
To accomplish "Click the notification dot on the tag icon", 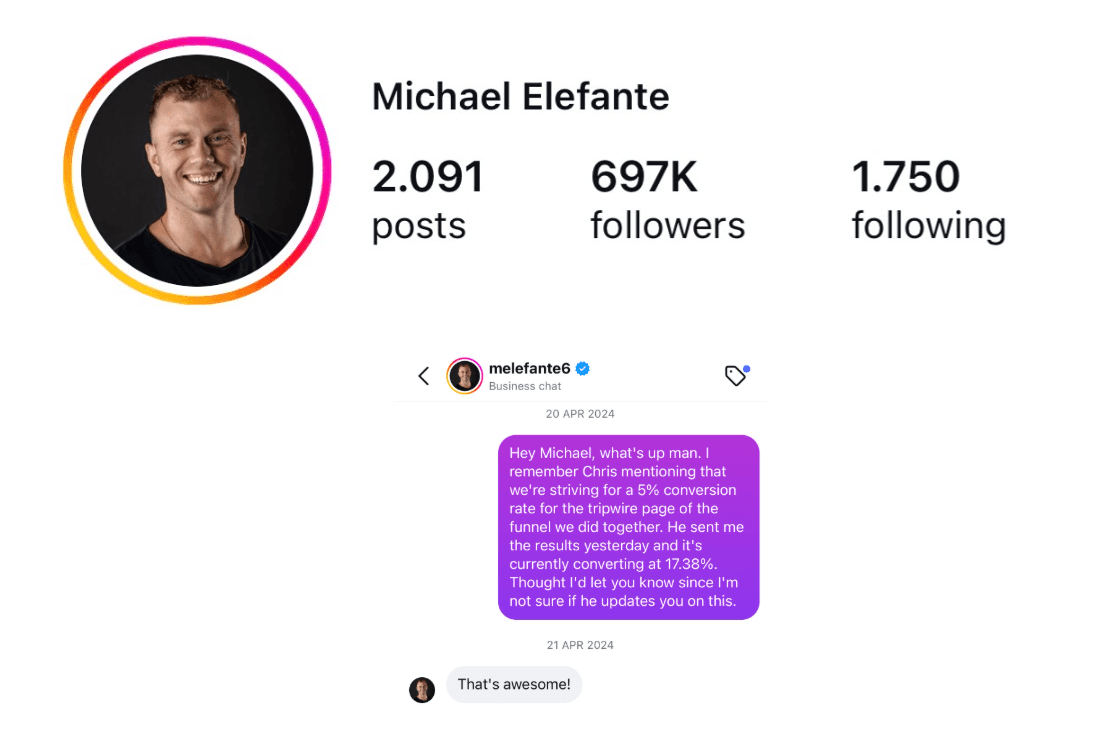I will coord(746,366).
